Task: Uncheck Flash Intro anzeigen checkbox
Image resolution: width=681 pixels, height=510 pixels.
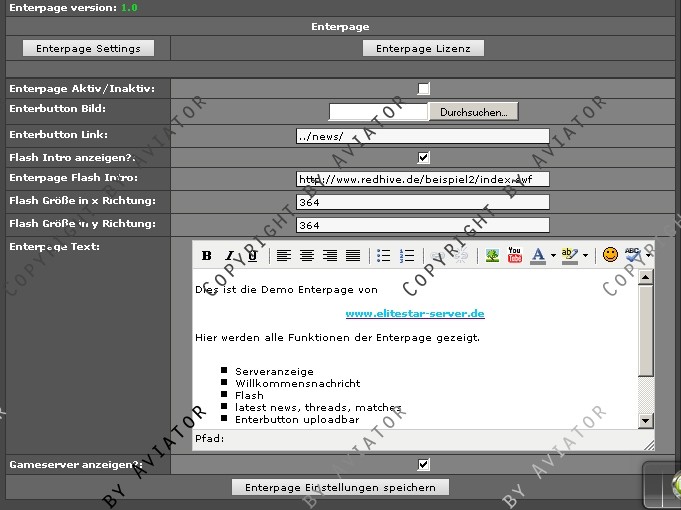Action: coord(424,157)
